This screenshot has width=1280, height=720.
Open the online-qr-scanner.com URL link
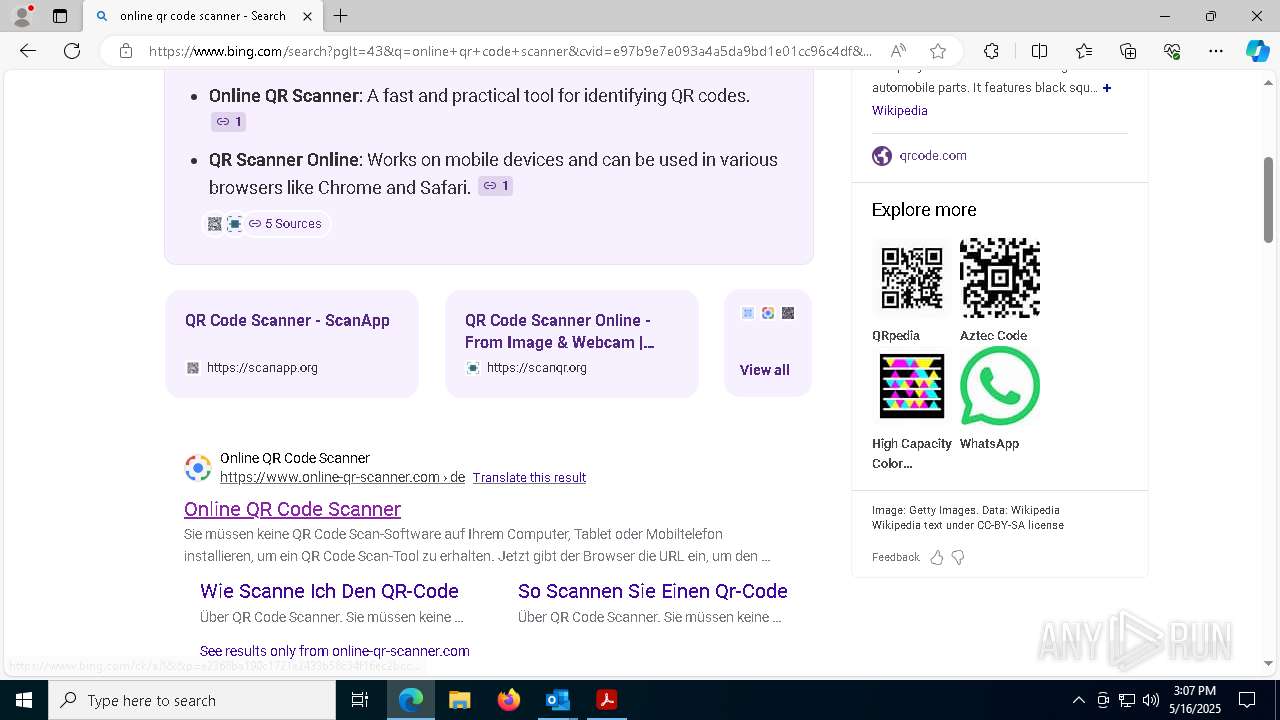click(x=342, y=478)
